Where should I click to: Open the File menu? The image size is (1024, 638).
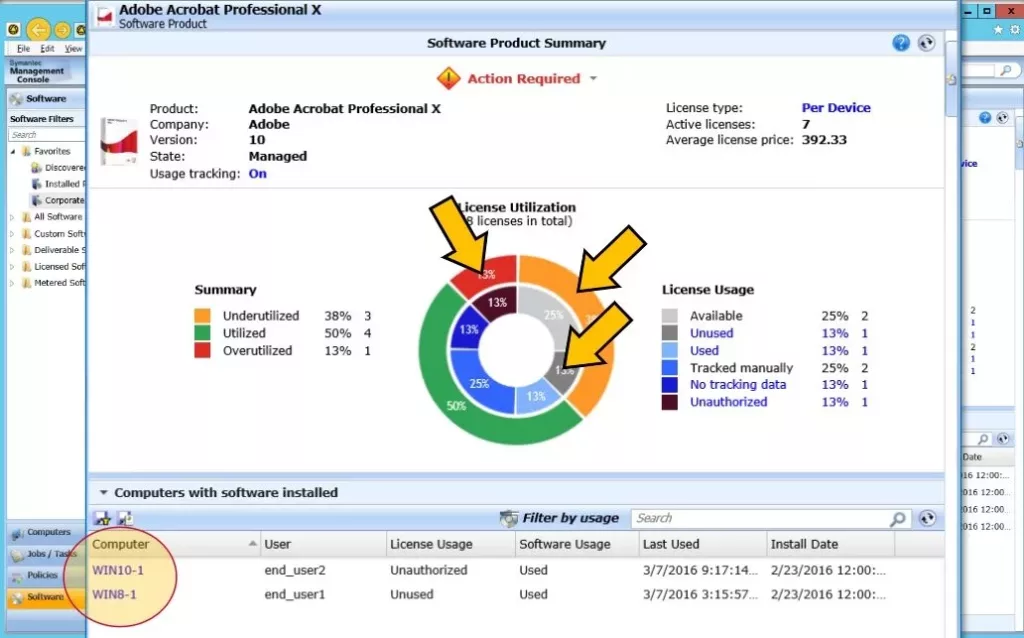tap(23, 48)
